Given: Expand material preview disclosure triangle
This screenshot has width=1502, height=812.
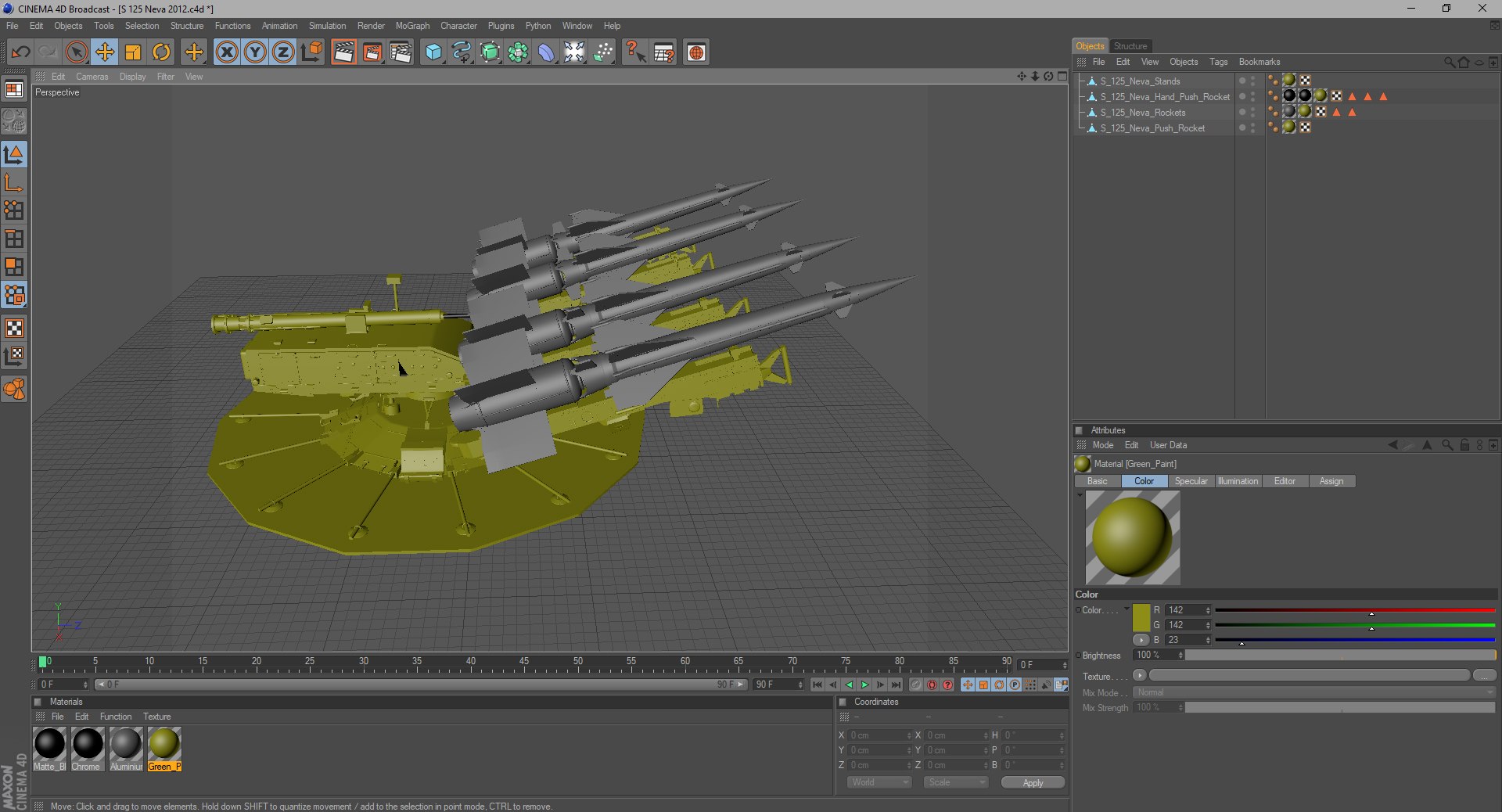Looking at the screenshot, I should click(1080, 495).
